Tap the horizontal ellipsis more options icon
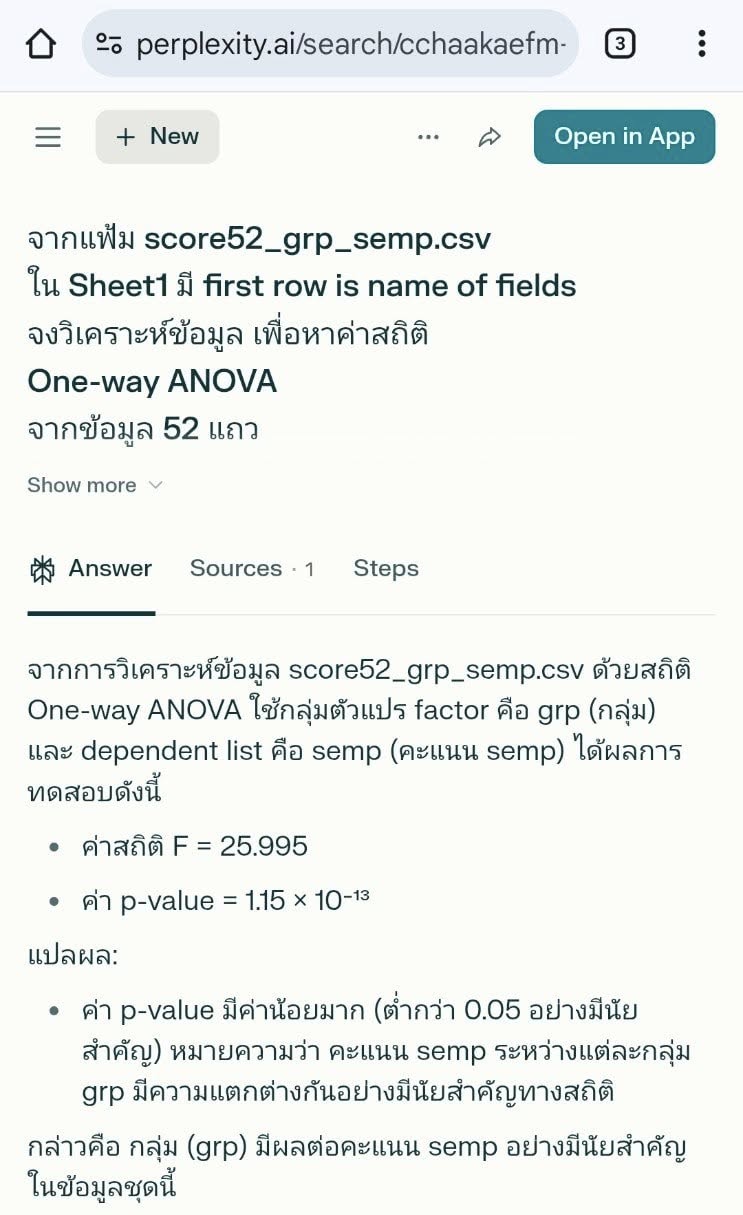743x1215 pixels. pos(428,137)
